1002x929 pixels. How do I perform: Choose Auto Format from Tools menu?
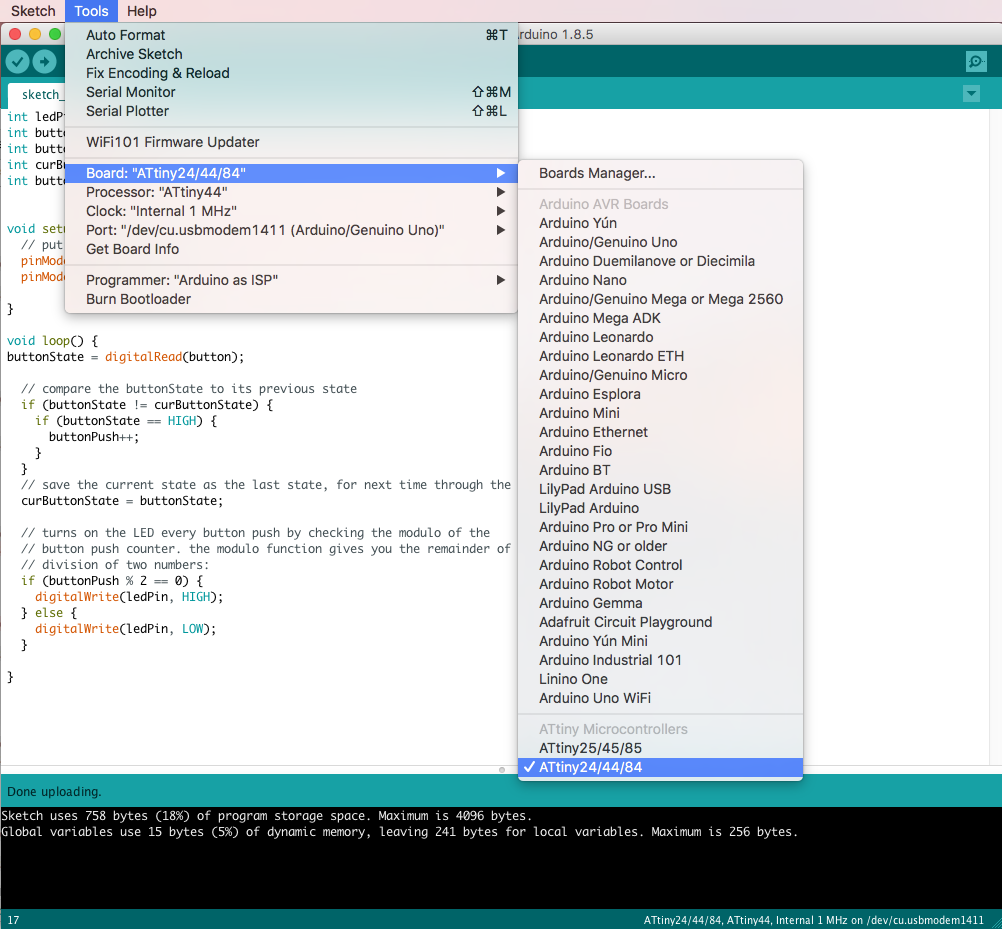pos(291,35)
